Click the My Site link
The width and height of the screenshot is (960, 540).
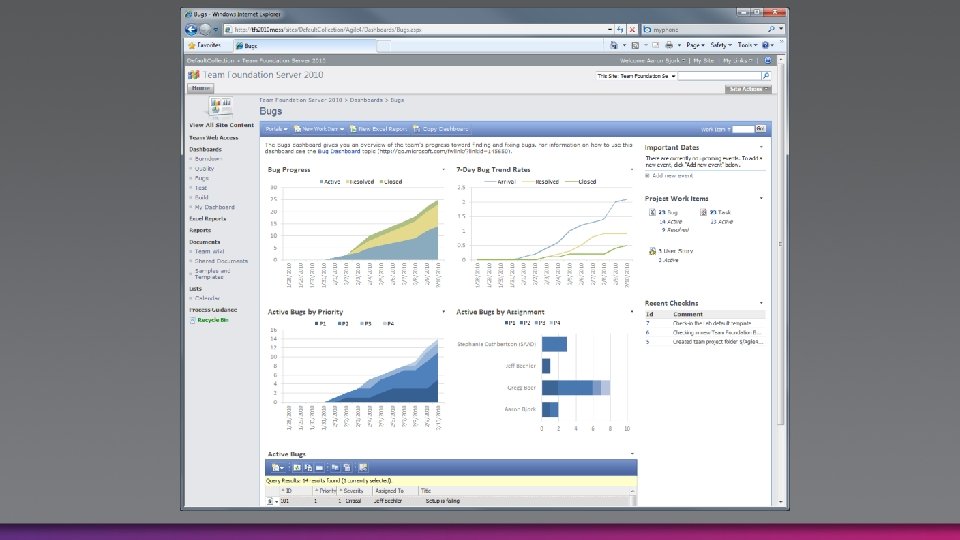point(703,61)
